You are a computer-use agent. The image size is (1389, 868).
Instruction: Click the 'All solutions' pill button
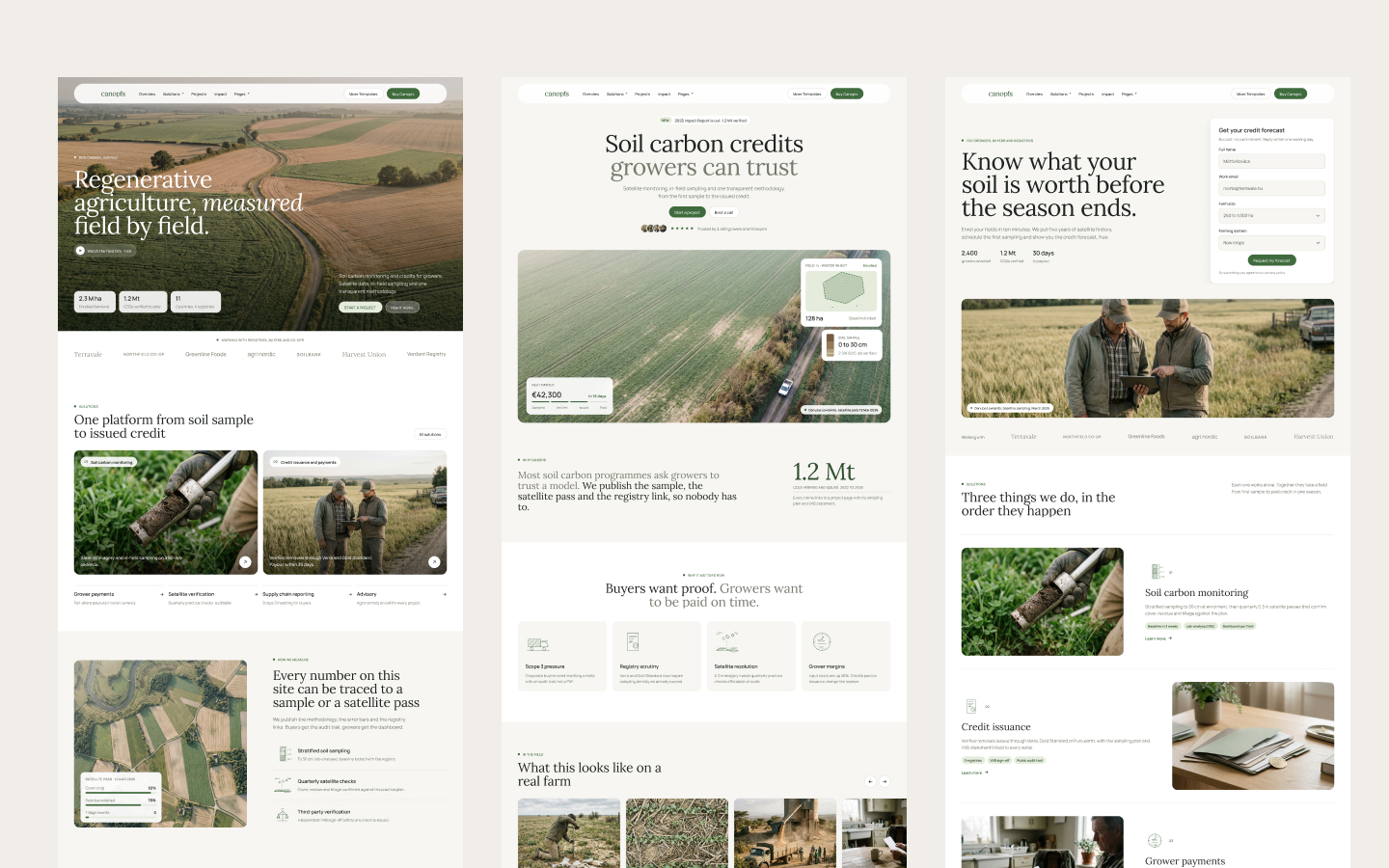click(430, 434)
